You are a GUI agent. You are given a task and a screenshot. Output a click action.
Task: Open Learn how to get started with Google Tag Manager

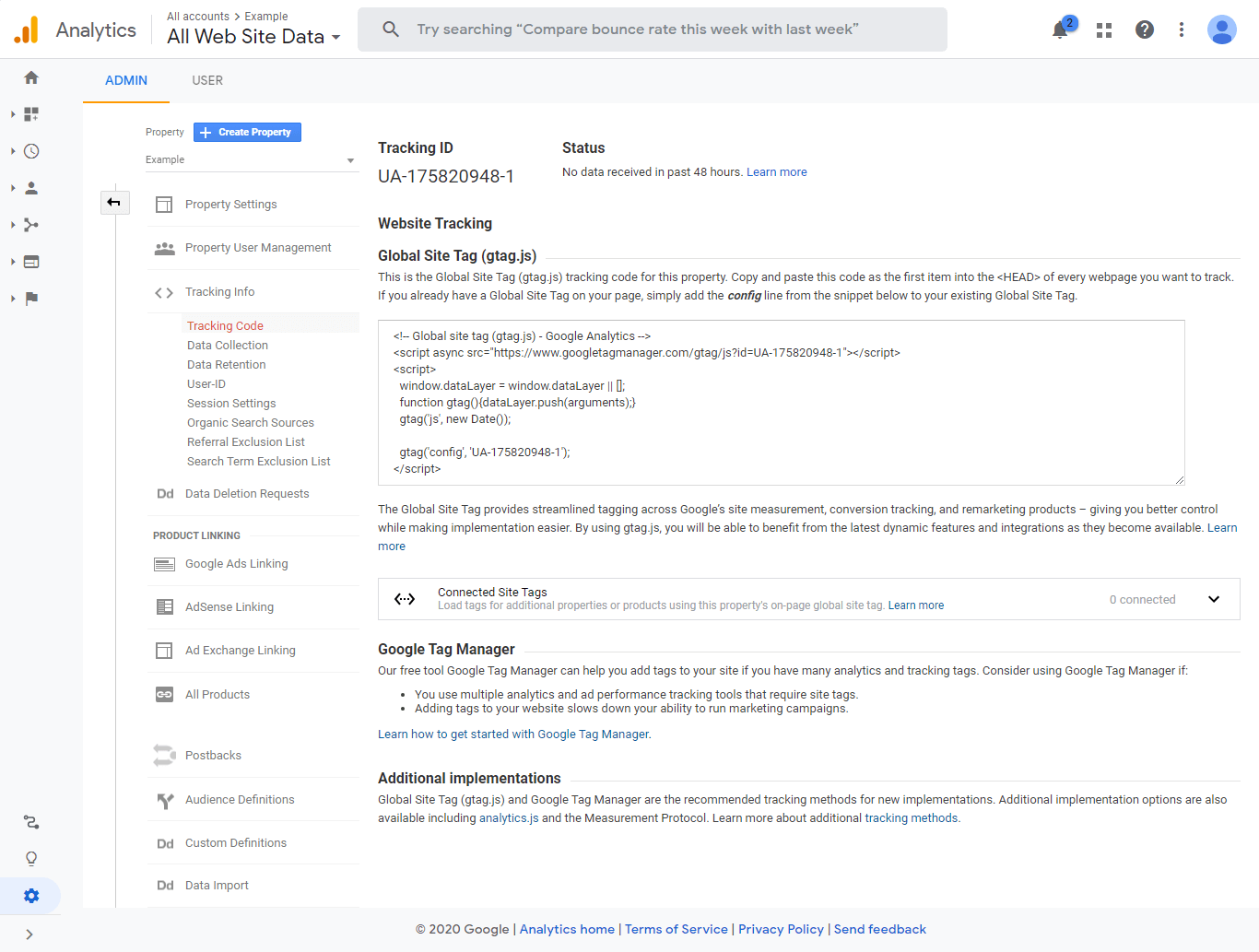[x=513, y=735]
